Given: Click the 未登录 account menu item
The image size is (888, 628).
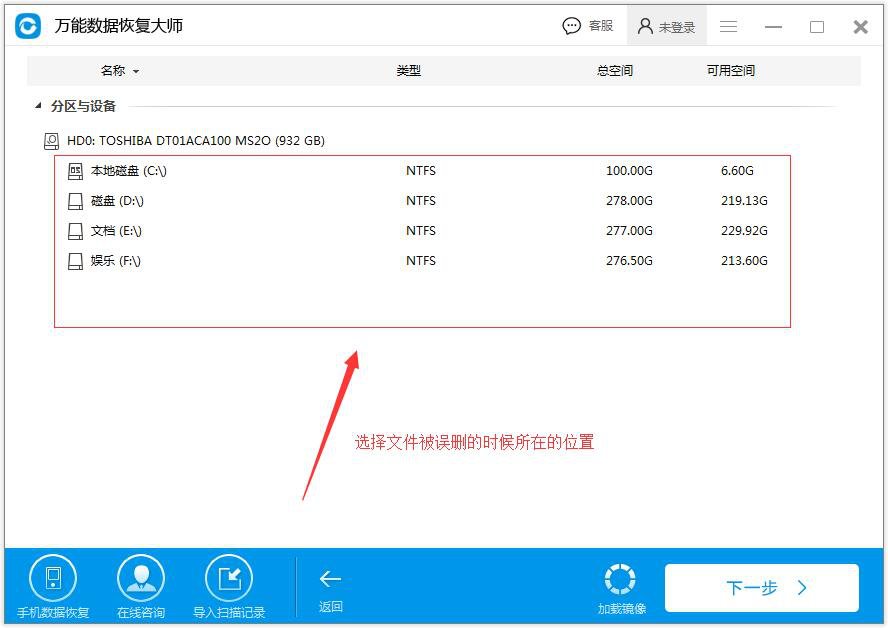Looking at the screenshot, I should [667, 25].
